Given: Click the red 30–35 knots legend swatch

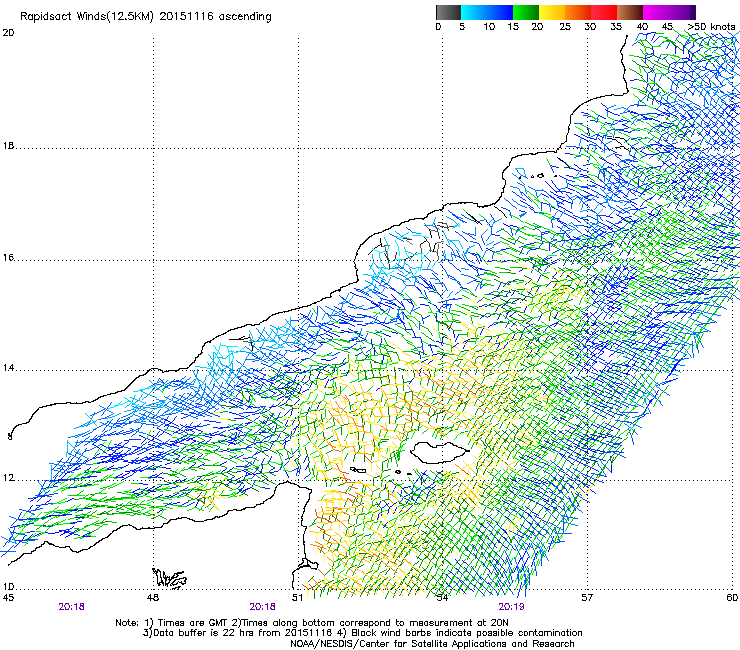Looking at the screenshot, I should tap(604, 12).
